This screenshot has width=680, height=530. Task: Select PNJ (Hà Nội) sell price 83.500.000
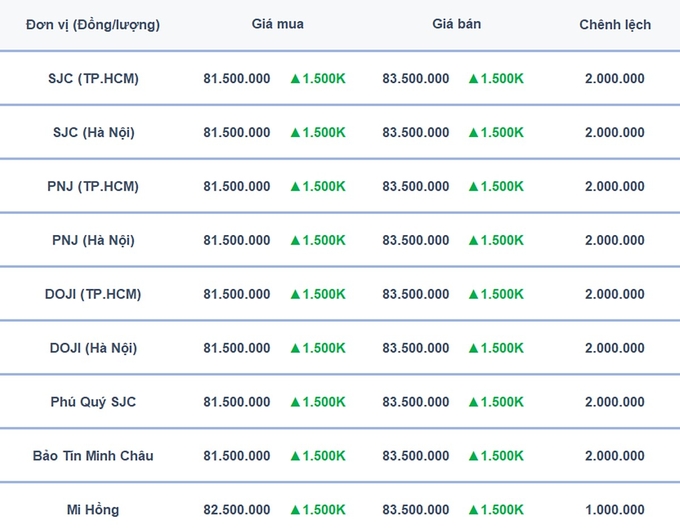(x=415, y=240)
